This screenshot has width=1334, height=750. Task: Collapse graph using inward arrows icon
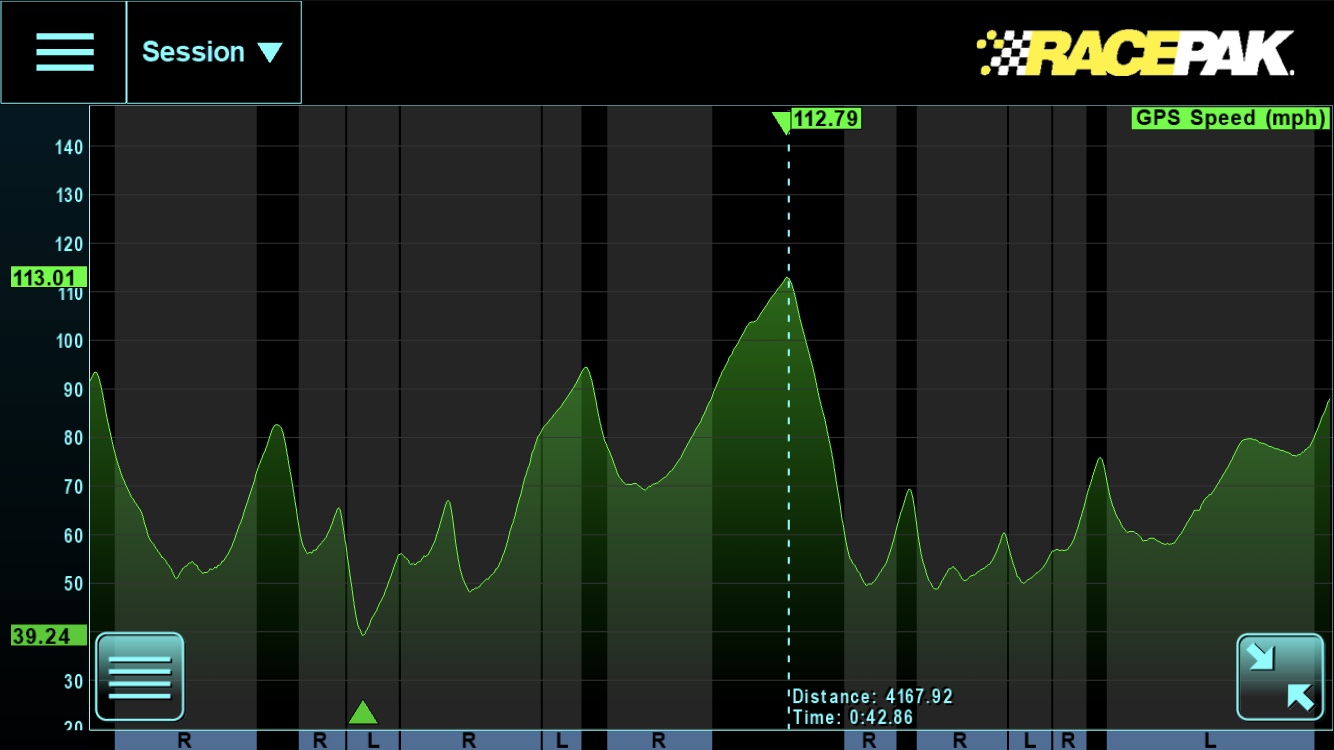pyautogui.click(x=1280, y=677)
